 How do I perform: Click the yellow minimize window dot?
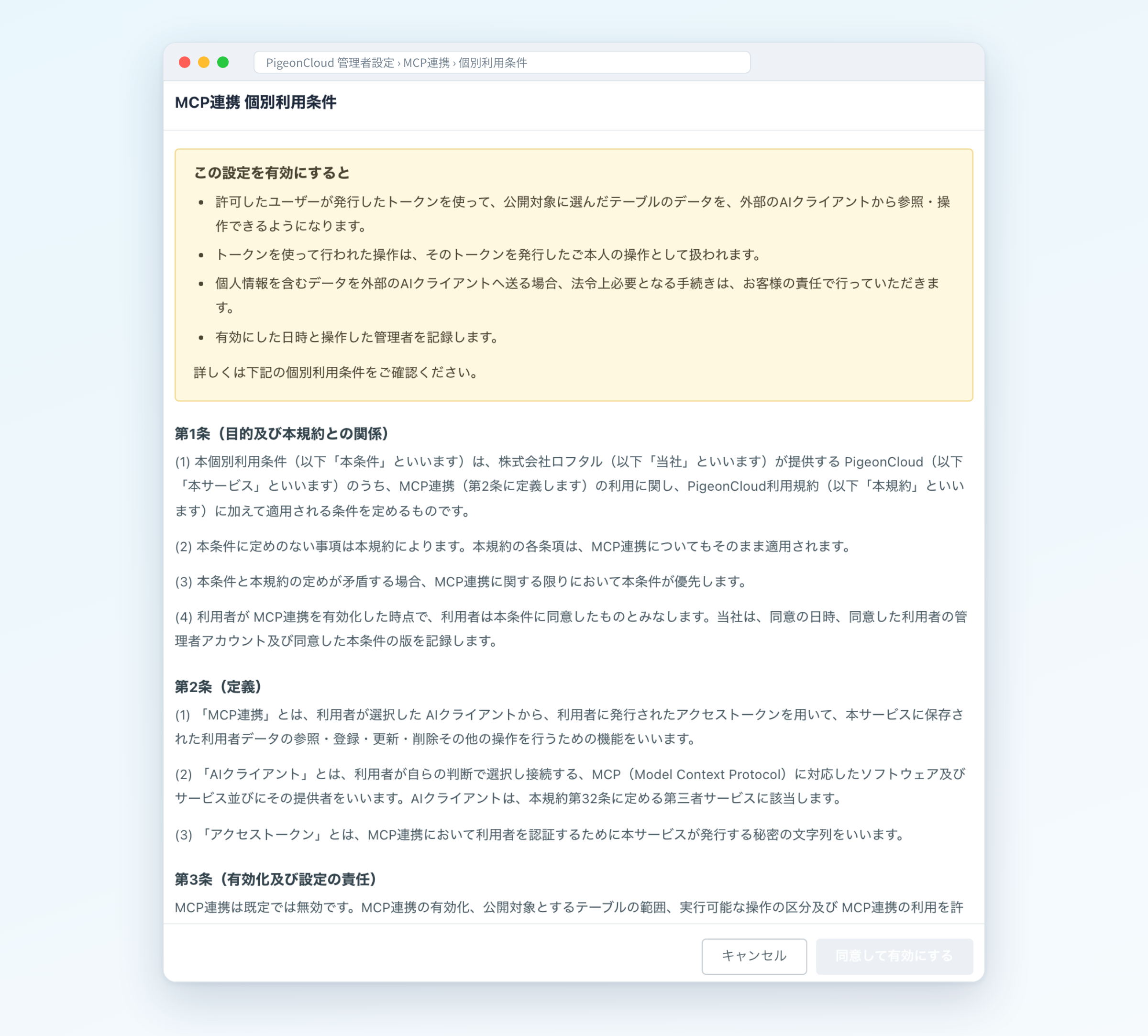pos(204,63)
